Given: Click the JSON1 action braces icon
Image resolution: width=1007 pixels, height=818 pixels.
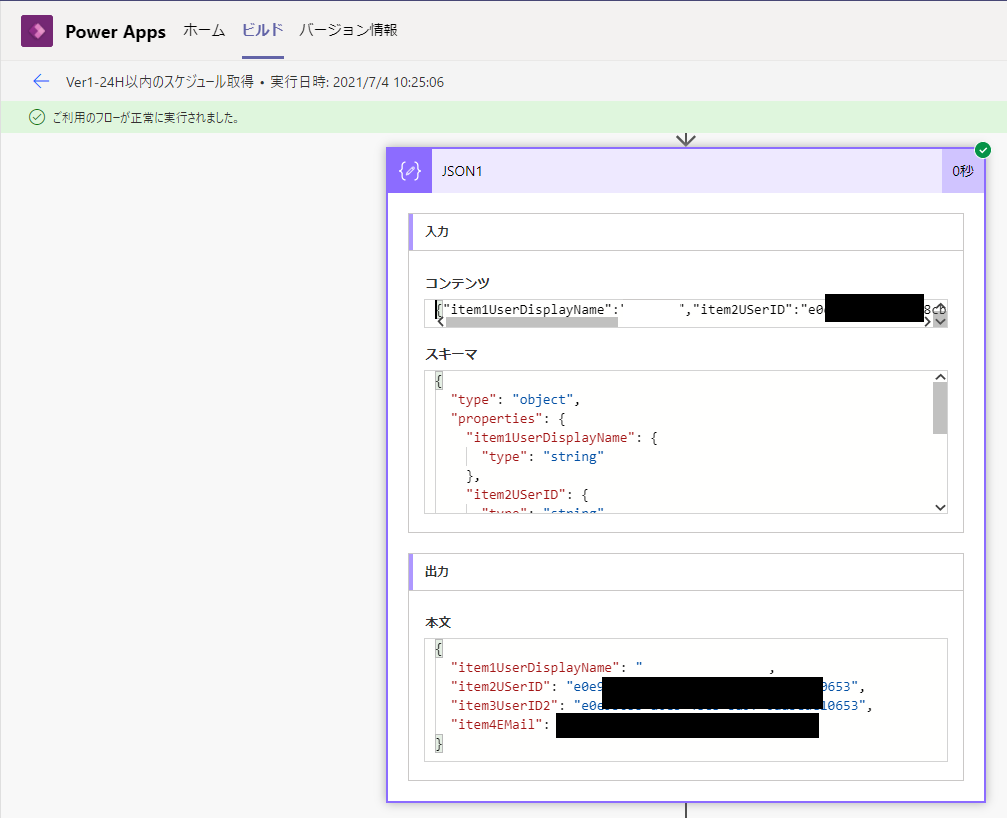Looking at the screenshot, I should (x=410, y=171).
